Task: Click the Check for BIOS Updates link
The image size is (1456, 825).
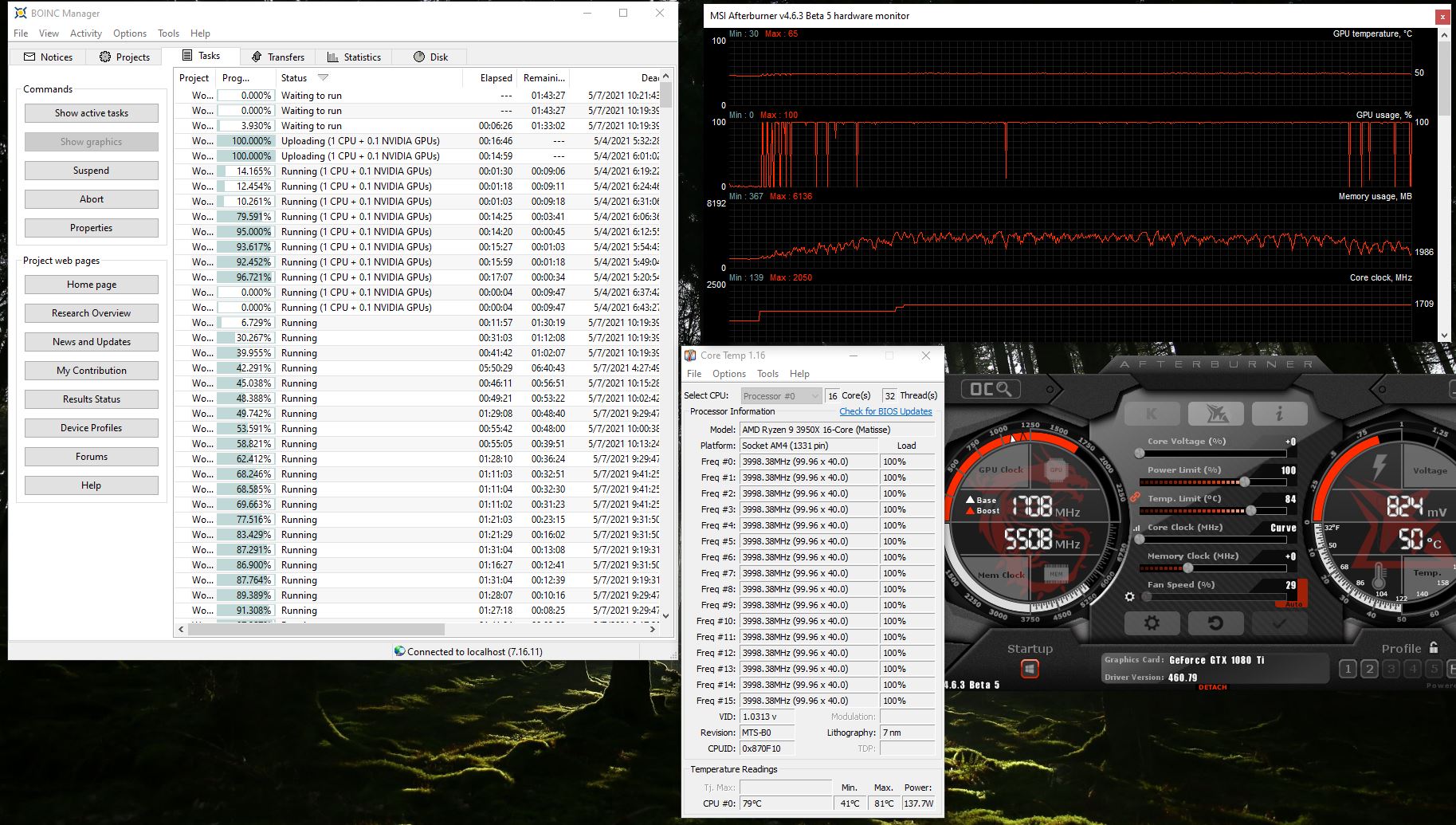Action: point(885,411)
